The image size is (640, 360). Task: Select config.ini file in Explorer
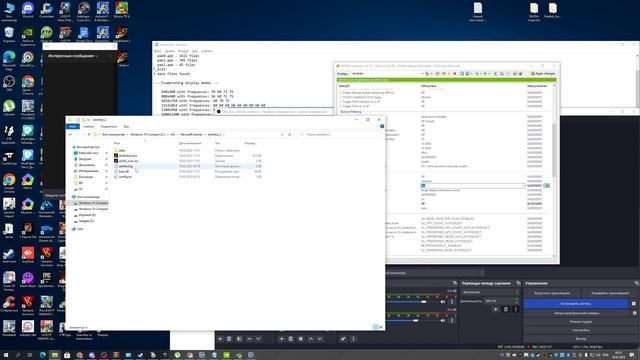[x=125, y=177]
